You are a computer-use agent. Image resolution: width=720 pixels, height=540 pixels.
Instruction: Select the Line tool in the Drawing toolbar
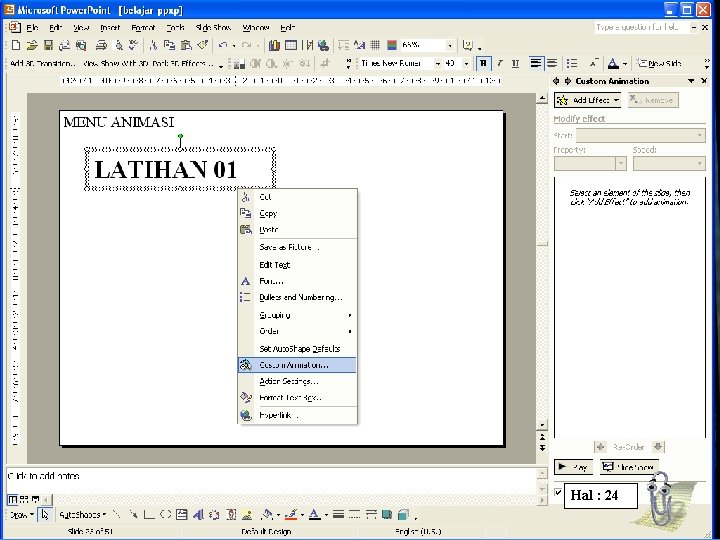pos(117,515)
